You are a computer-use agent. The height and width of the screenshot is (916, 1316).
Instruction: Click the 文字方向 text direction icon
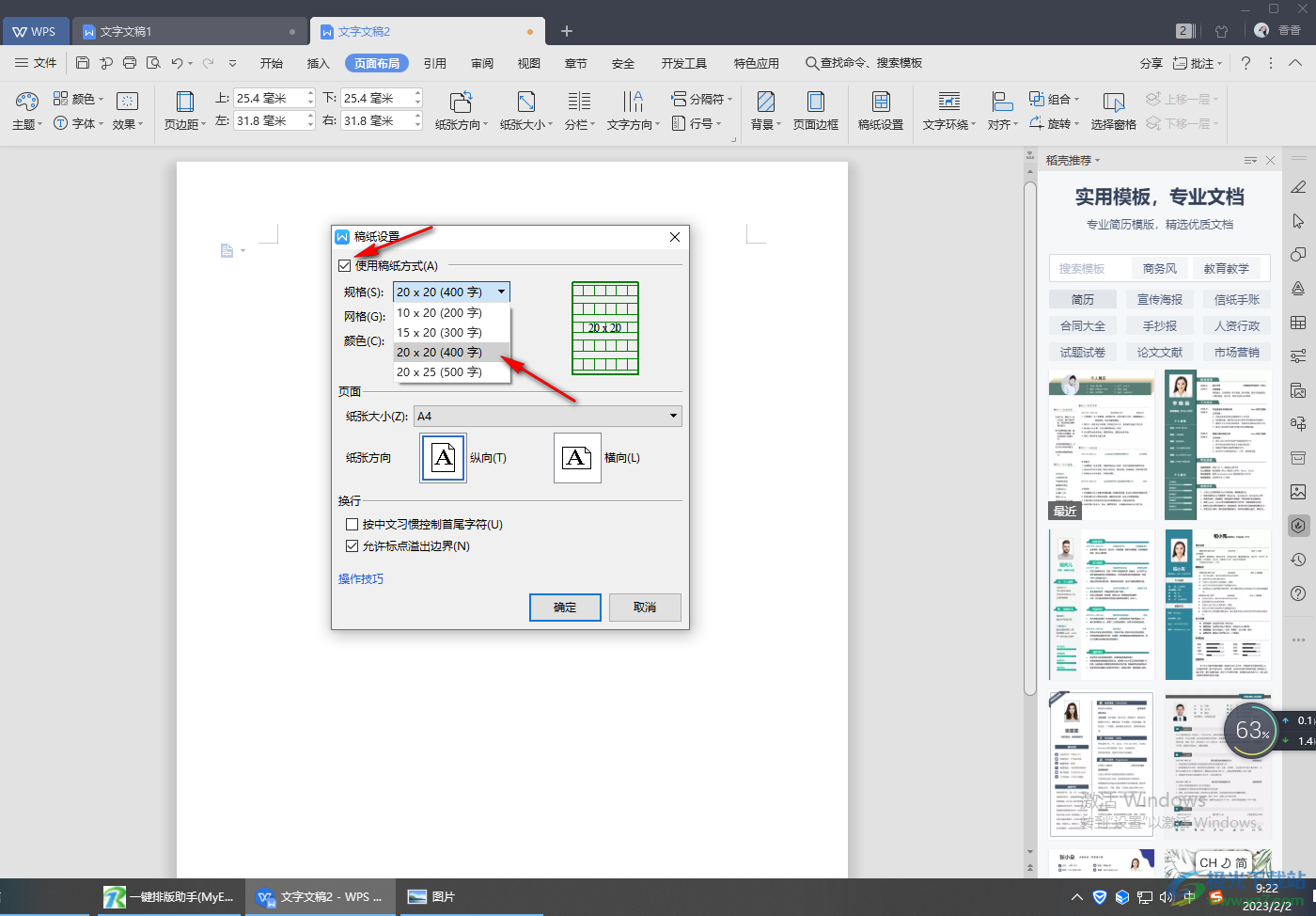(634, 102)
